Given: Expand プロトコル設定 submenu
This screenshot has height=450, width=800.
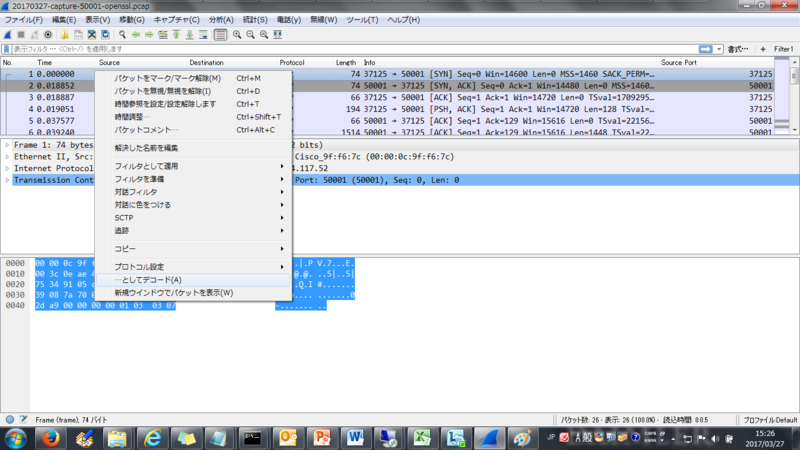Looking at the screenshot, I should [x=193, y=267].
